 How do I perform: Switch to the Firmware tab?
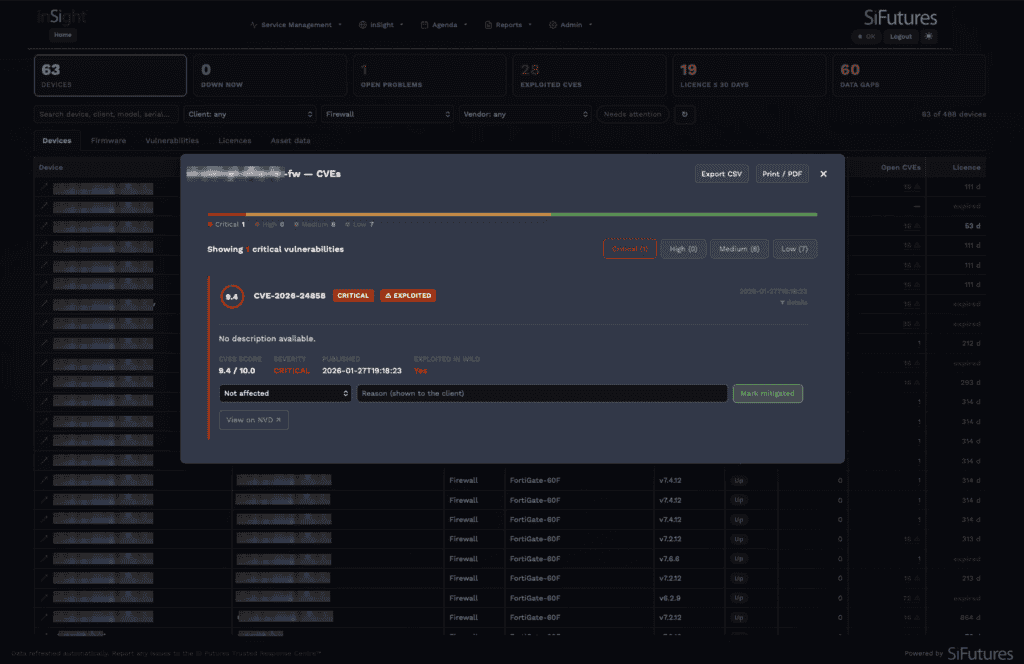(108, 140)
